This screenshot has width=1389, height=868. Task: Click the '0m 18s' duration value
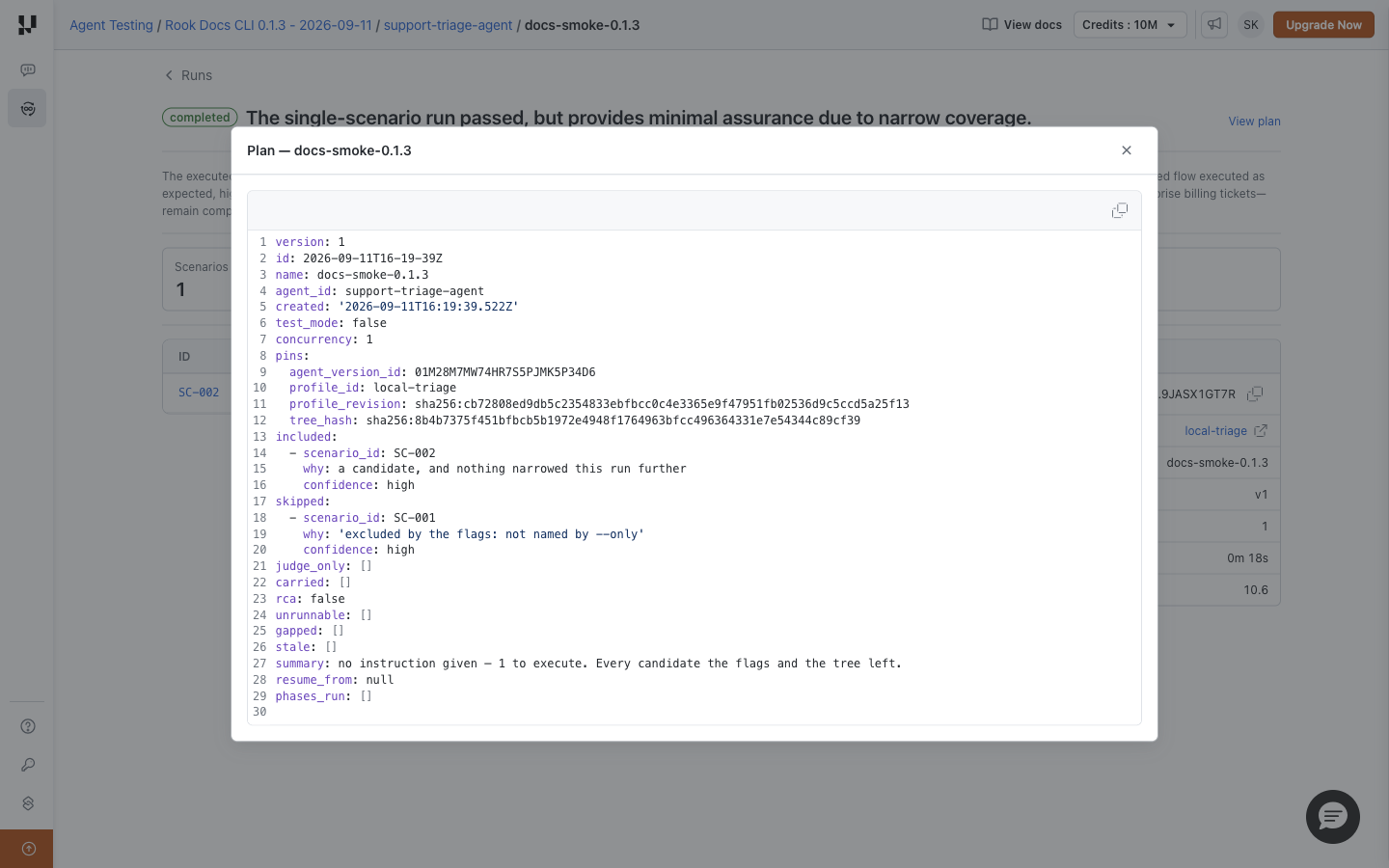click(x=1248, y=558)
